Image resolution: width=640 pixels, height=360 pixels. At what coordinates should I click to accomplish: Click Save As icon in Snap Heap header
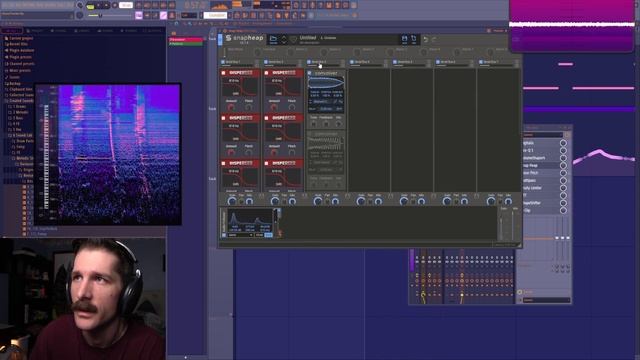click(x=413, y=39)
